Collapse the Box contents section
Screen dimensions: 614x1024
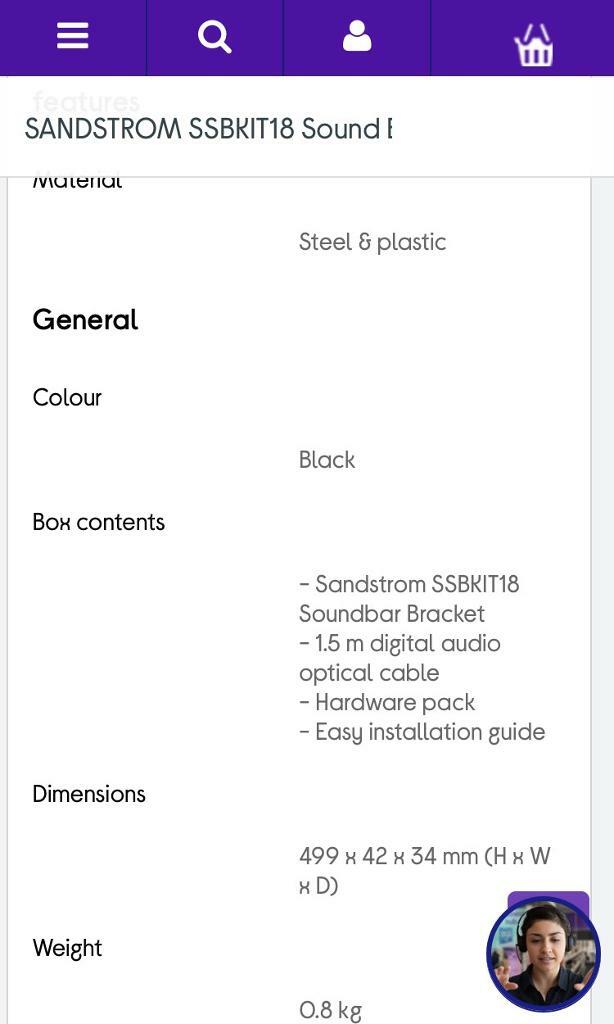point(98,521)
